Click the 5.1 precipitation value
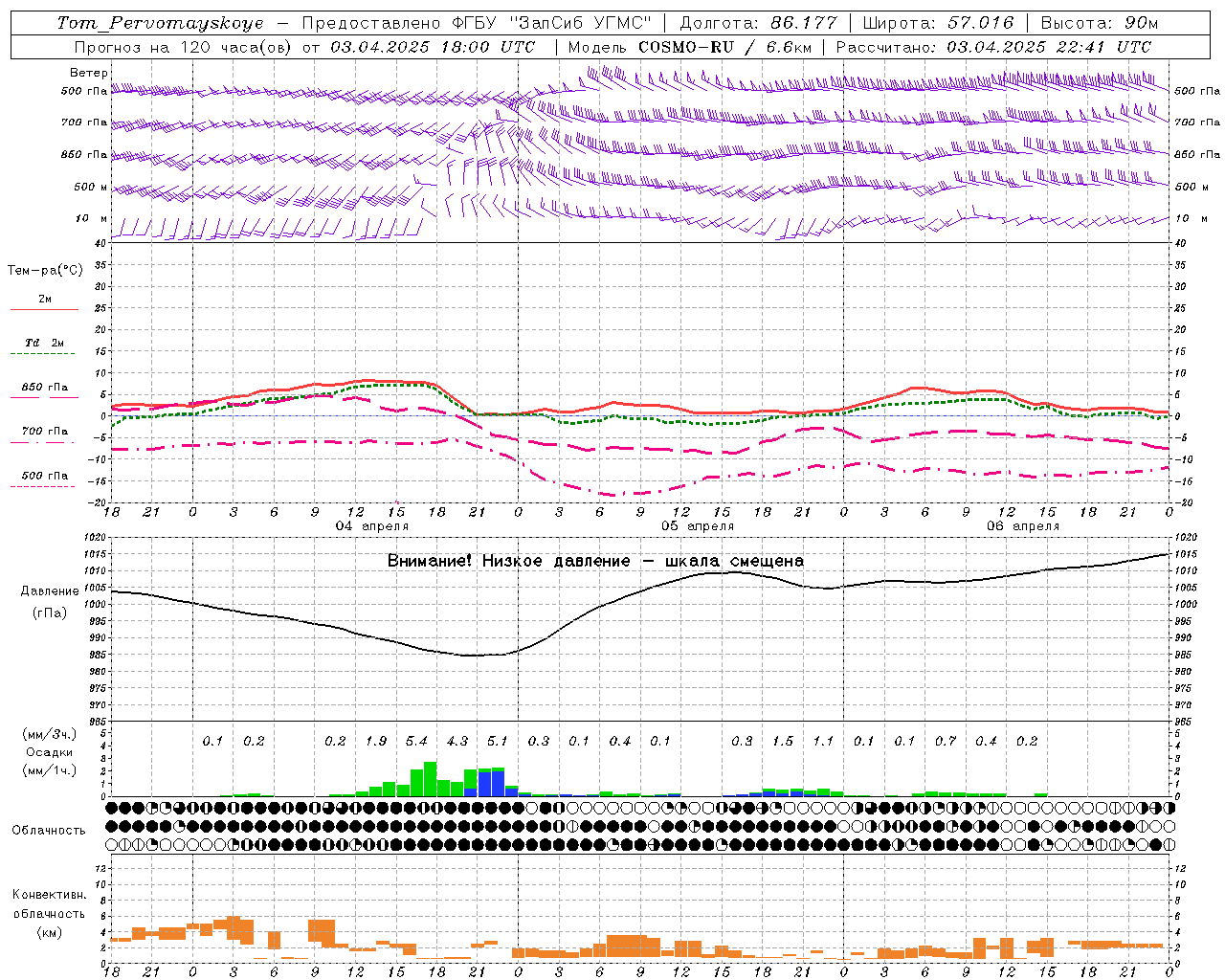Image resolution: width=1225 pixels, height=980 pixels. [x=498, y=742]
